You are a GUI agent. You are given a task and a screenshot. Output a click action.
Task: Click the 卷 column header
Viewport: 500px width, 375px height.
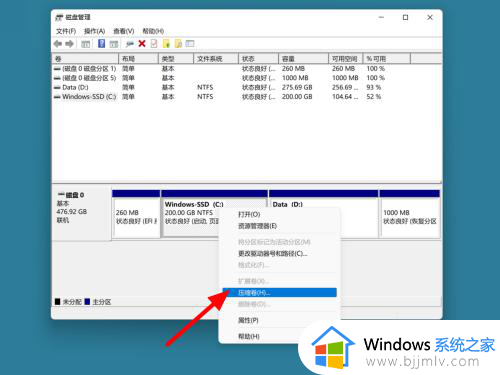85,59
